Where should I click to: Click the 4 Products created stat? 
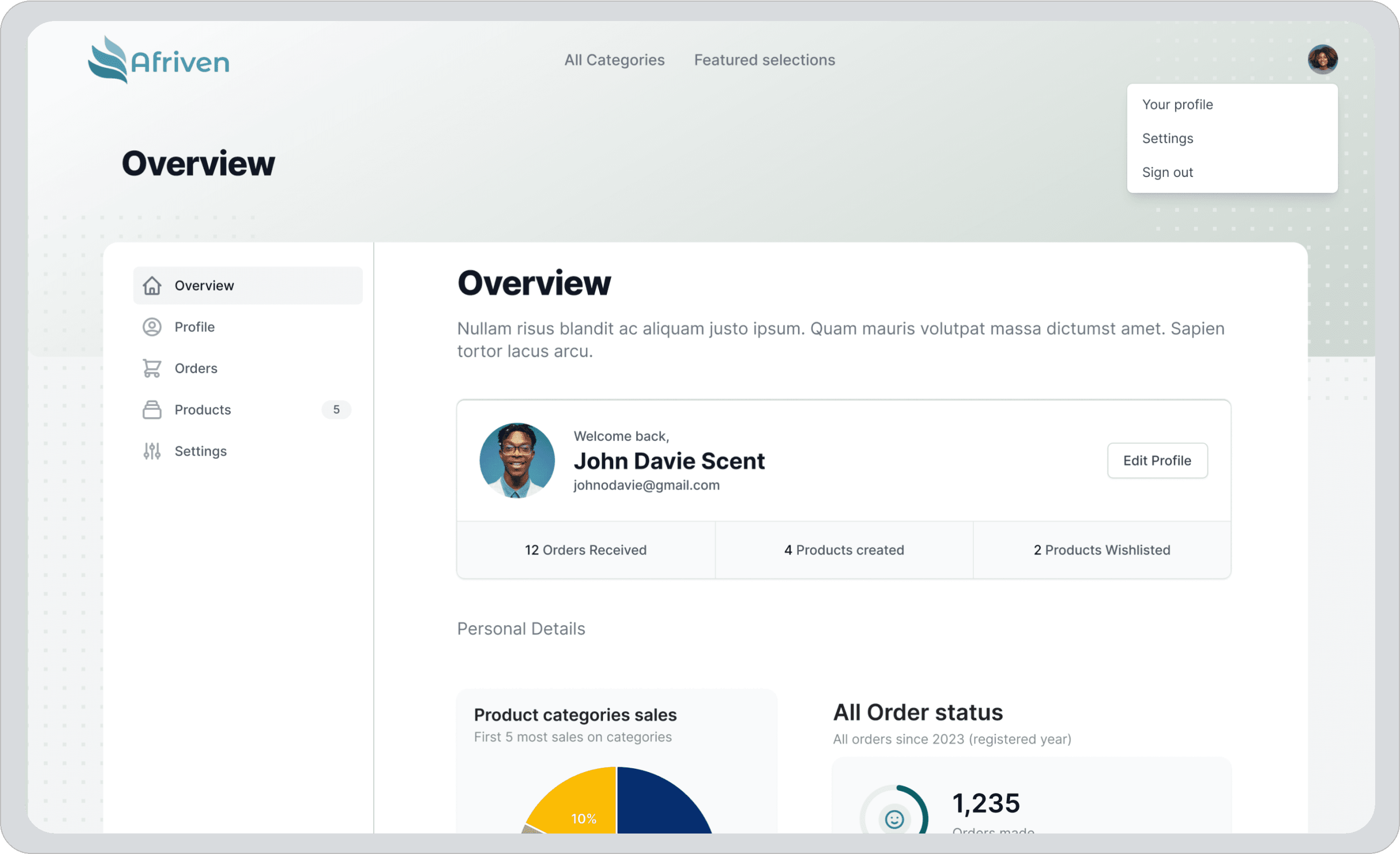(845, 549)
